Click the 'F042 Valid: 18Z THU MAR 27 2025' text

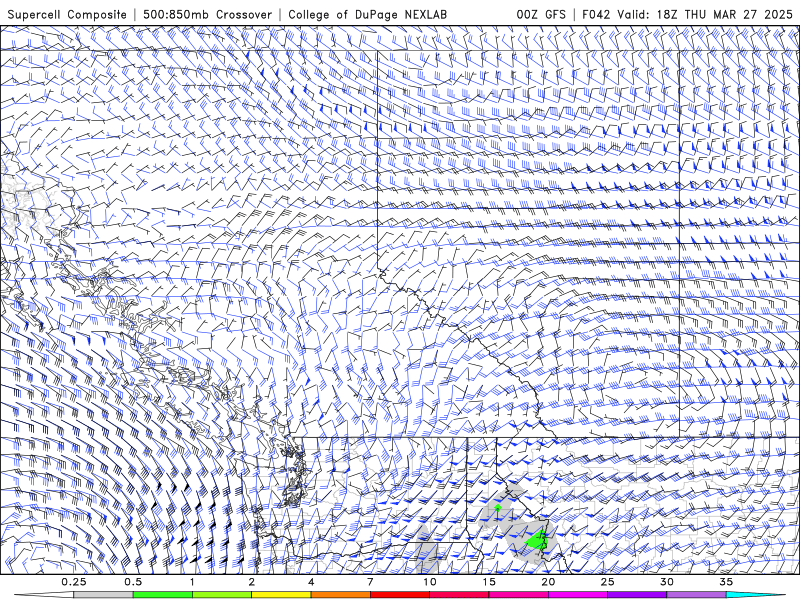pyautogui.click(x=687, y=14)
